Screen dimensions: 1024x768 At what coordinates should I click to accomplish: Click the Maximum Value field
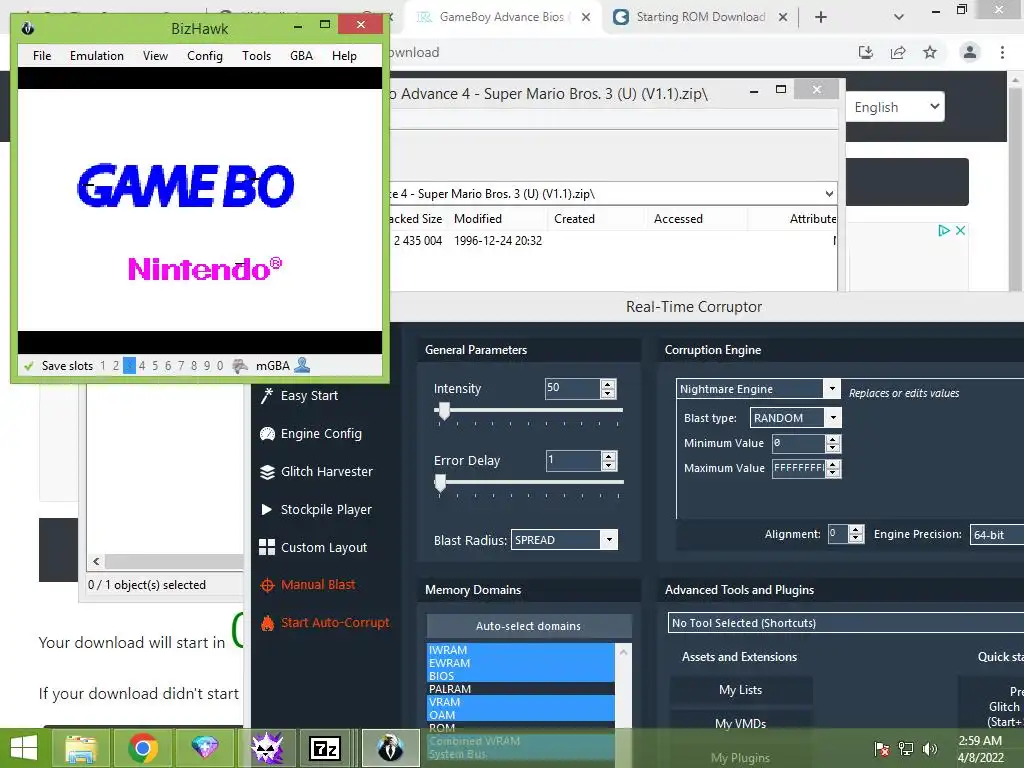(x=798, y=468)
